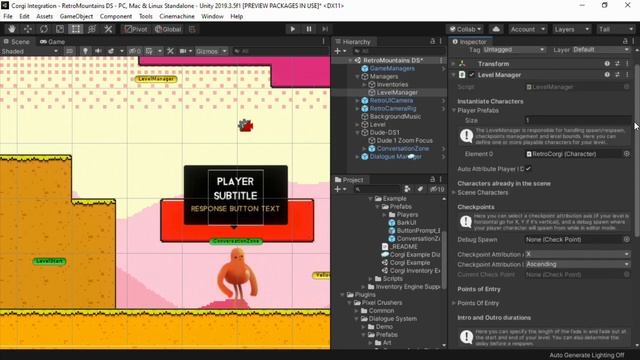Start Play mode
Viewport: 640px width, 360px height.
(293, 29)
